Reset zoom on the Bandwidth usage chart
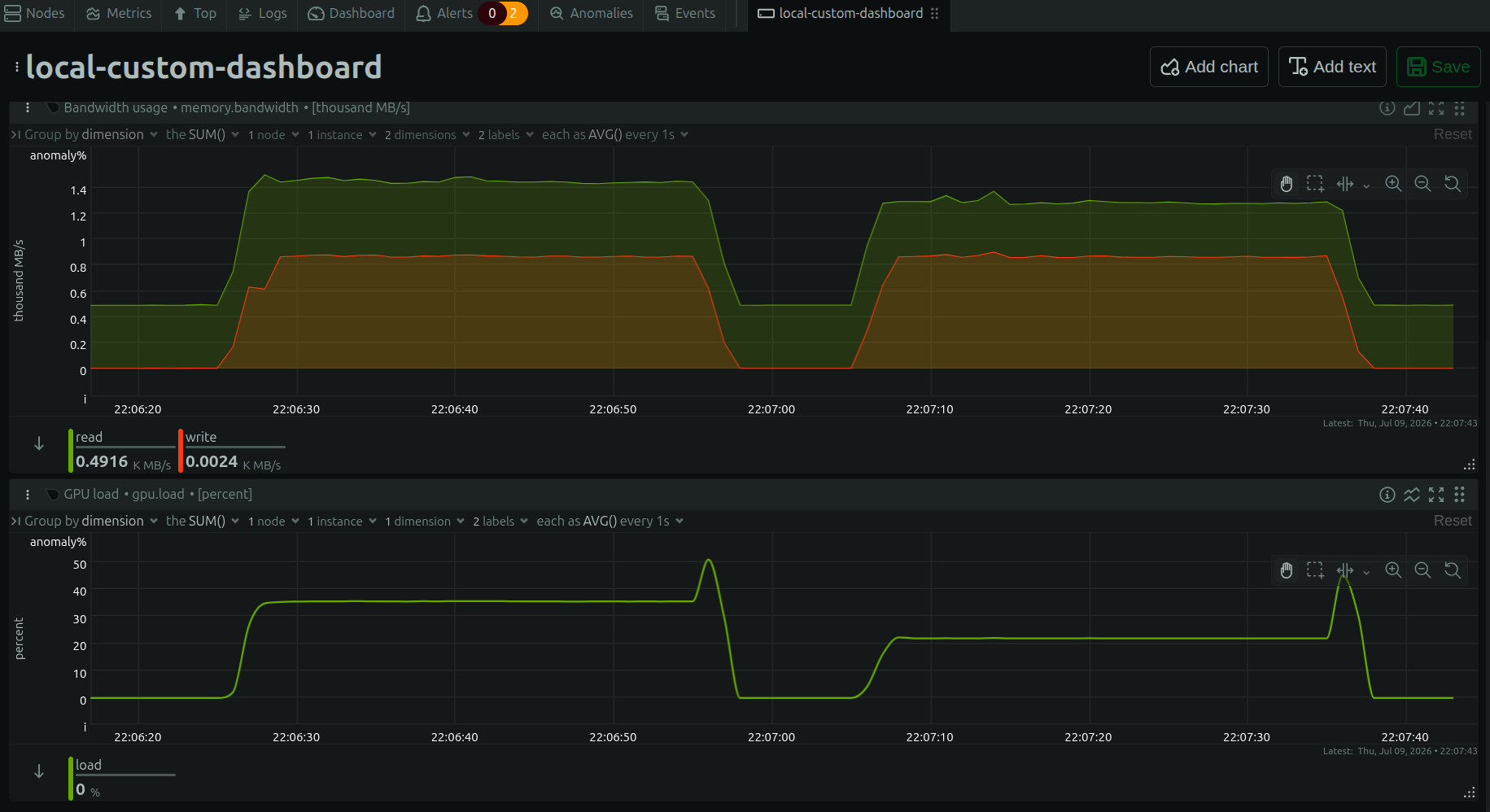Viewport: 1490px width, 812px height. pos(1453,184)
